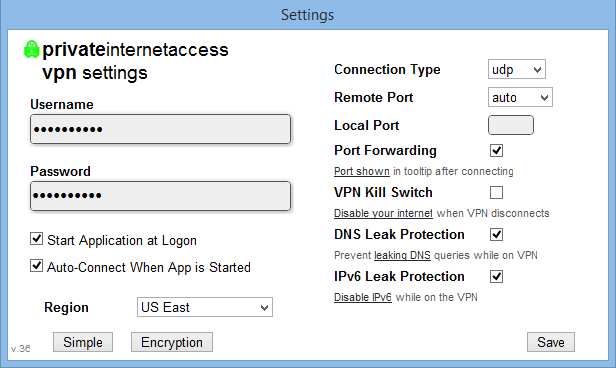
Task: Open the Connection Type udp dropdown
Action: (517, 70)
